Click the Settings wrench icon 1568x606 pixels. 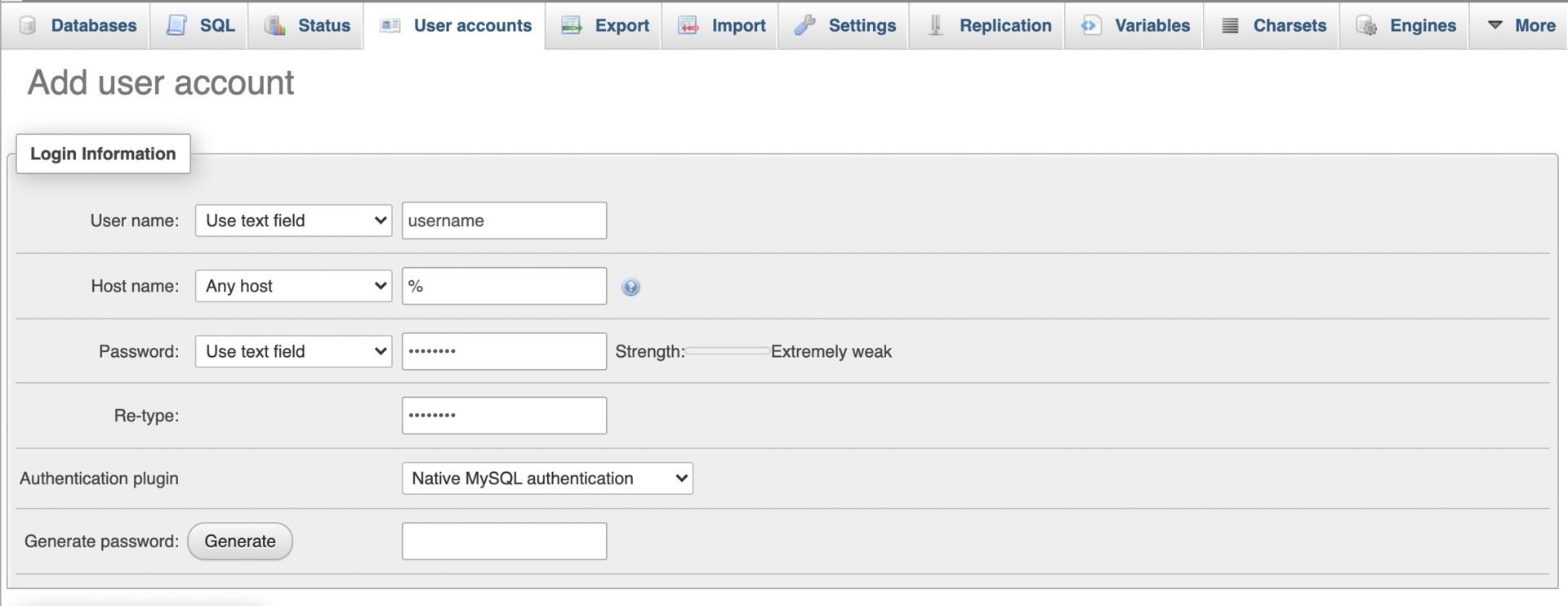tap(804, 25)
